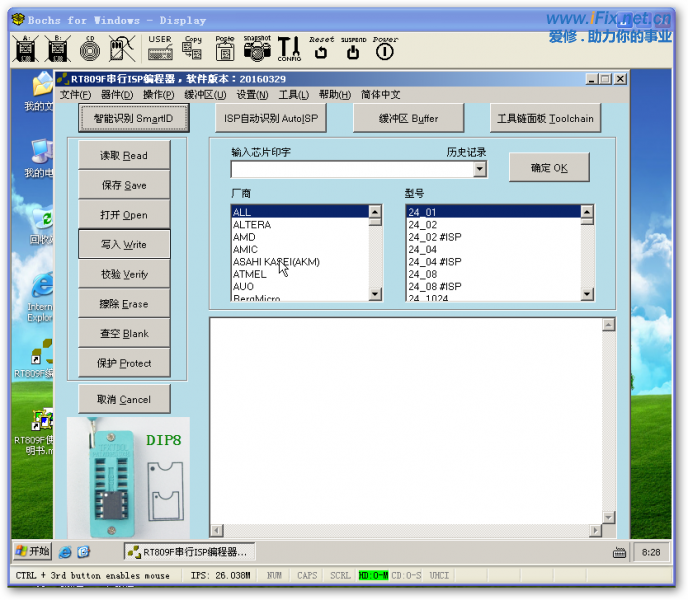
Task: Open the 器件(D) device menu
Action: coord(117,95)
